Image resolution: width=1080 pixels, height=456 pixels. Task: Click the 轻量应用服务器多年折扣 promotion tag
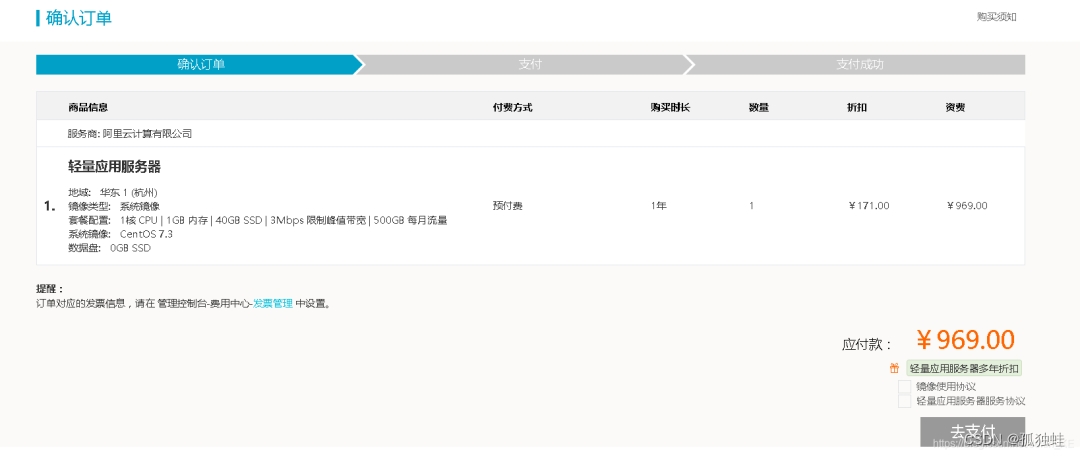click(x=963, y=369)
